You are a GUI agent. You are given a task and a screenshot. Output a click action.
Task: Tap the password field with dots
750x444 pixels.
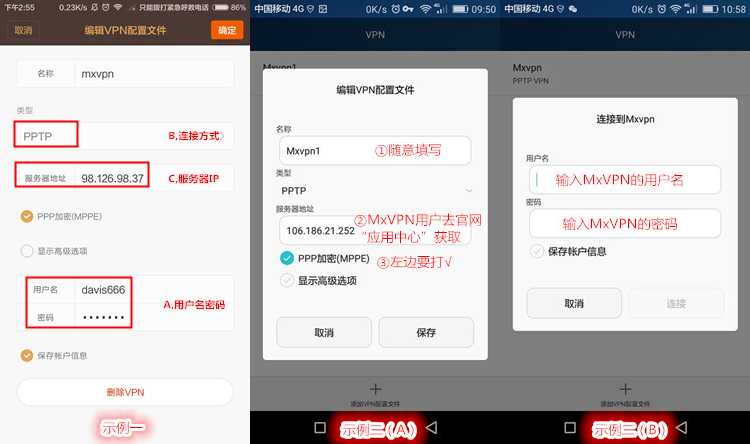pyautogui.click(x=125, y=317)
